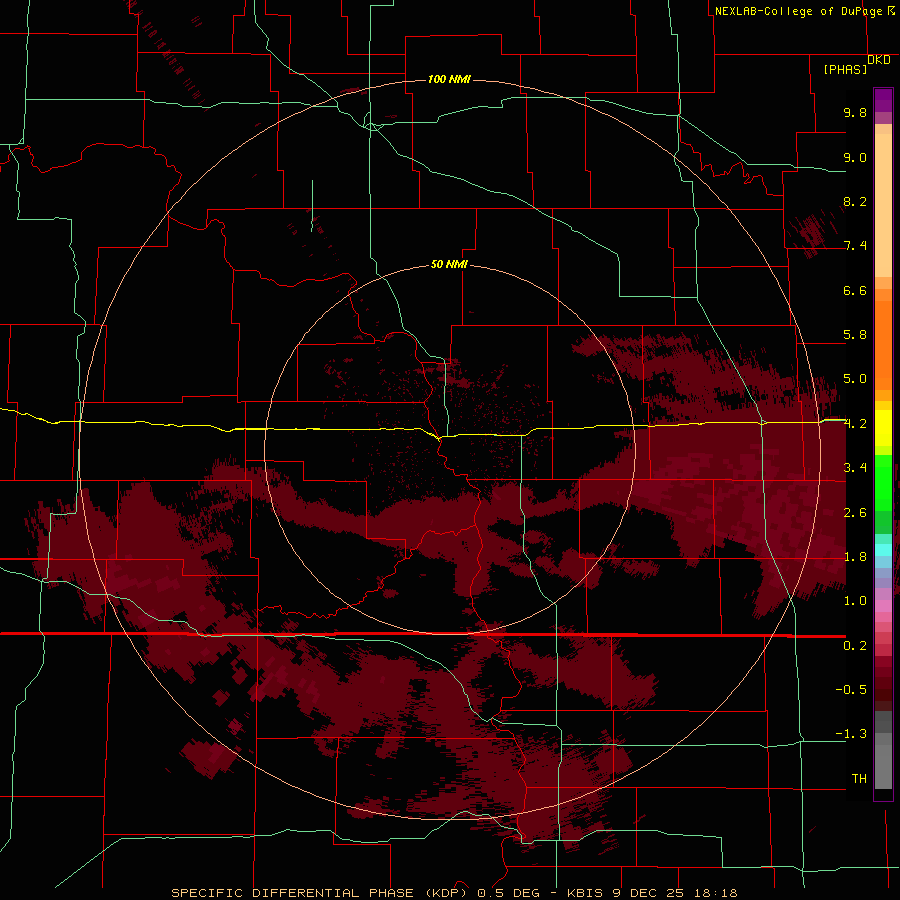Click the orange color bar segment
This screenshot has height=900, width=900.
(883, 345)
